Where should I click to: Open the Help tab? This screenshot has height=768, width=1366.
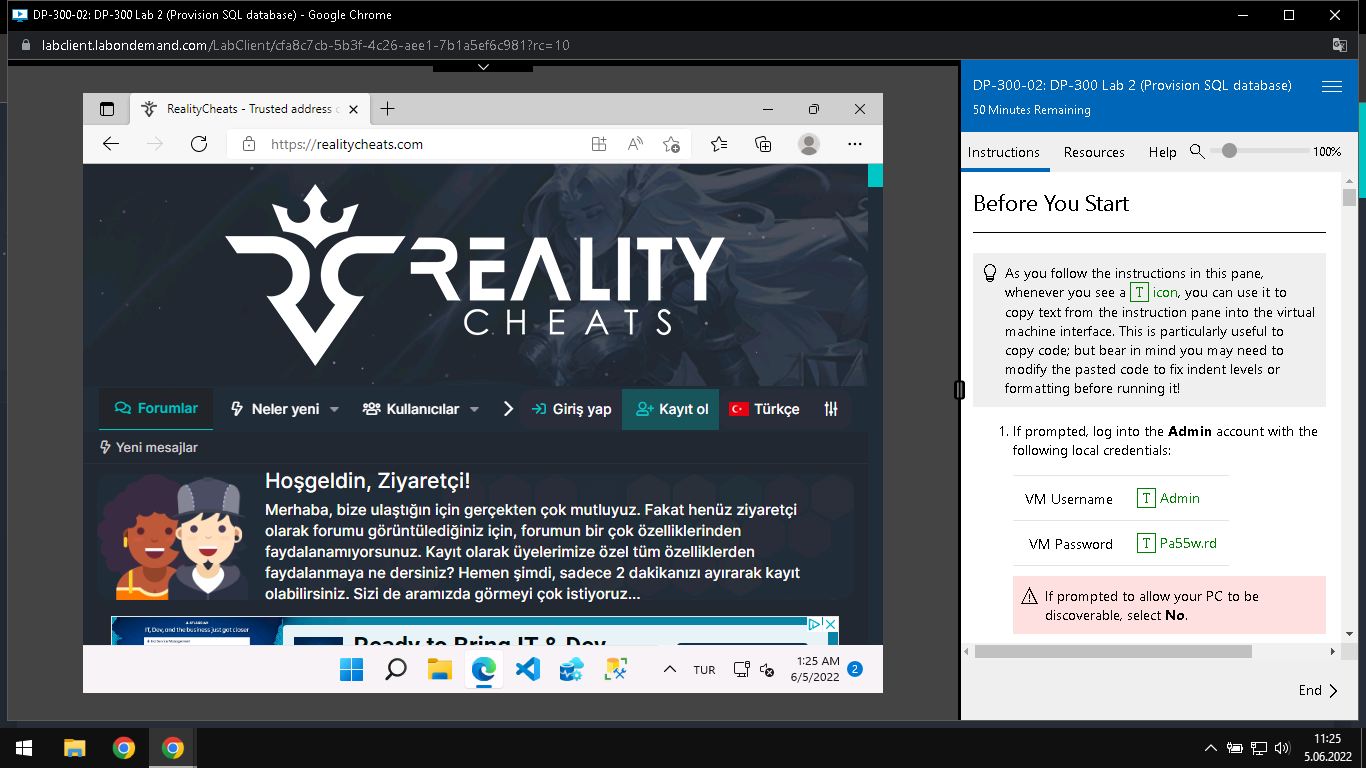click(1163, 152)
